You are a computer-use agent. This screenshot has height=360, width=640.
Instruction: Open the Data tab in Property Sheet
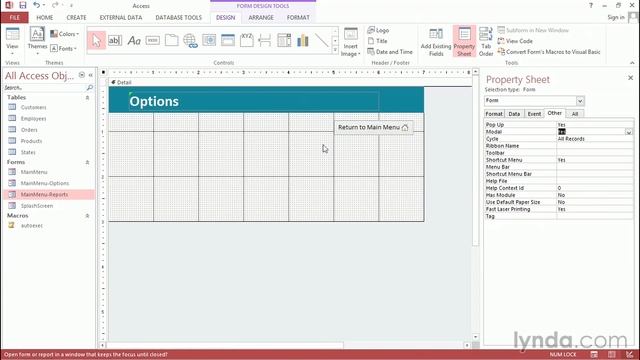[514, 114]
